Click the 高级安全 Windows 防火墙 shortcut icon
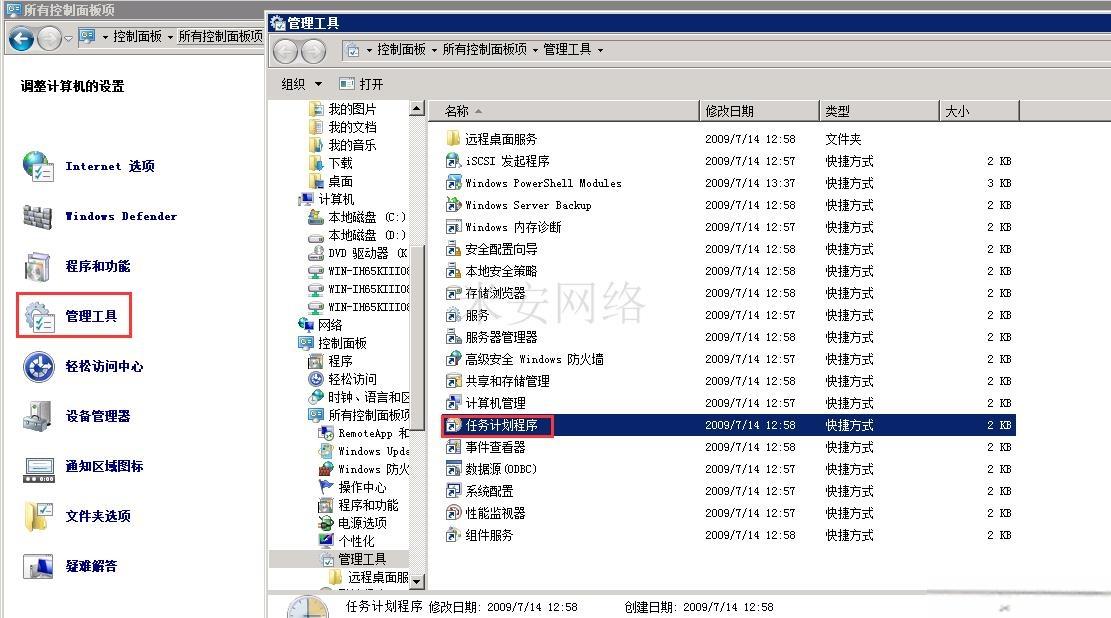1111x618 pixels. 453,359
